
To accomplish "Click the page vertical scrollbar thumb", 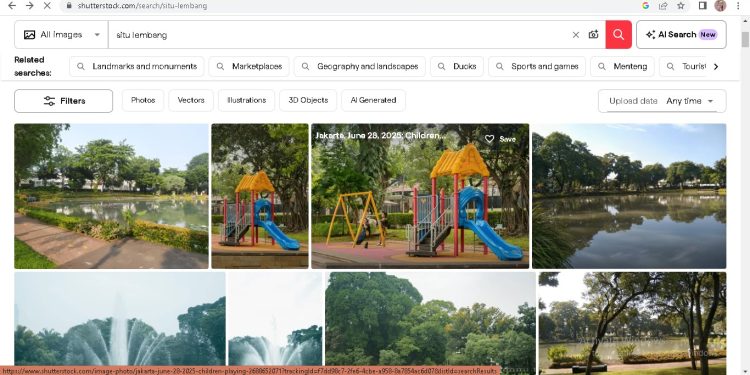I will [745, 39].
